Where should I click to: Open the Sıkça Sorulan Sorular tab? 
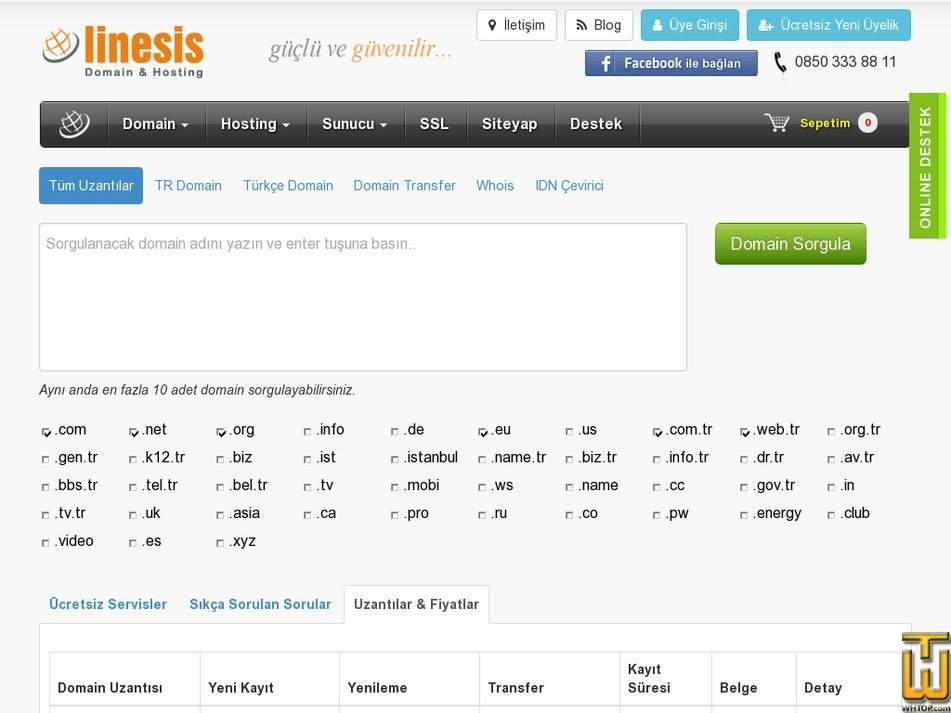[x=260, y=604]
